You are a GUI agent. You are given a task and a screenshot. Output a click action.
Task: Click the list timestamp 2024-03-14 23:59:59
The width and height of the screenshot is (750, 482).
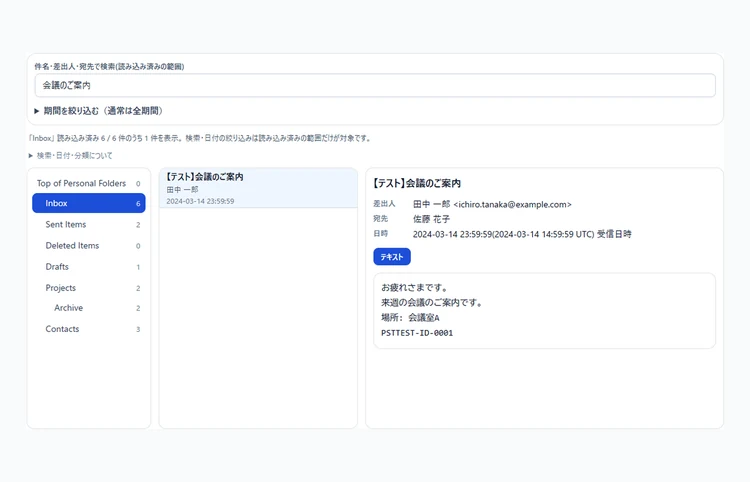[x=200, y=201]
